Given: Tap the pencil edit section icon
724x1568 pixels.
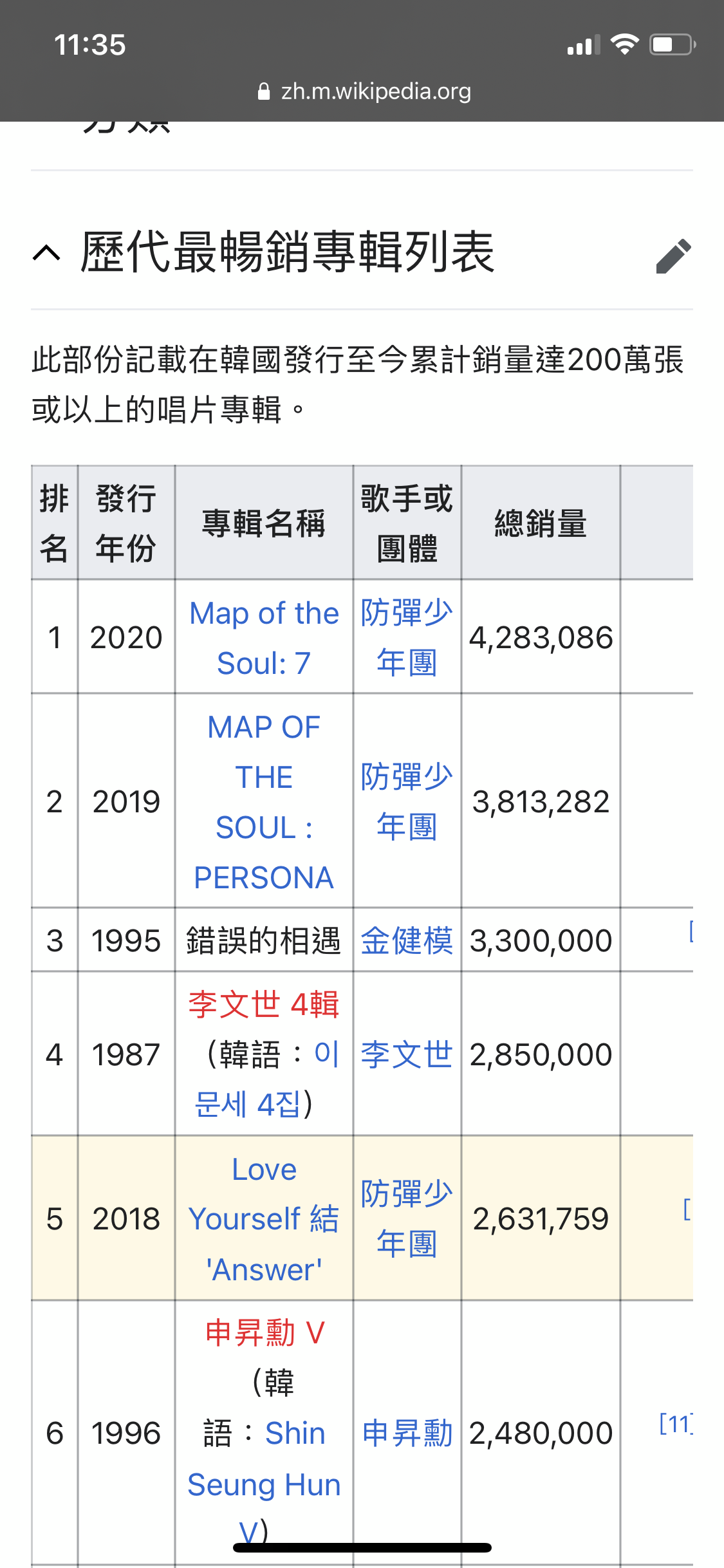Looking at the screenshot, I should tap(673, 256).
